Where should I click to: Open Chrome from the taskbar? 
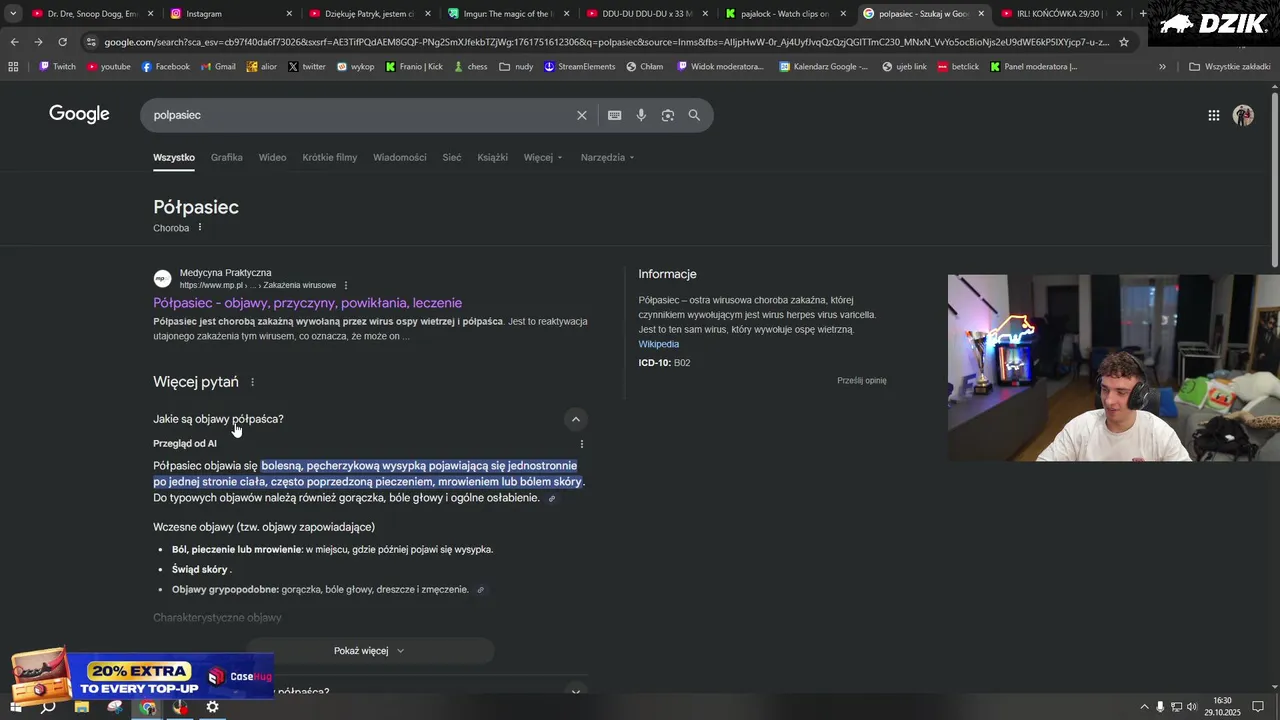148,707
